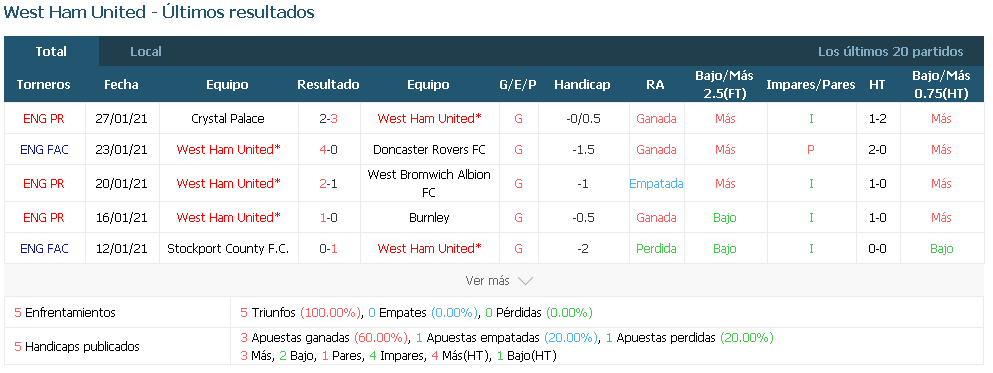
Task: Open Crystal Palace team link
Action: [227, 118]
